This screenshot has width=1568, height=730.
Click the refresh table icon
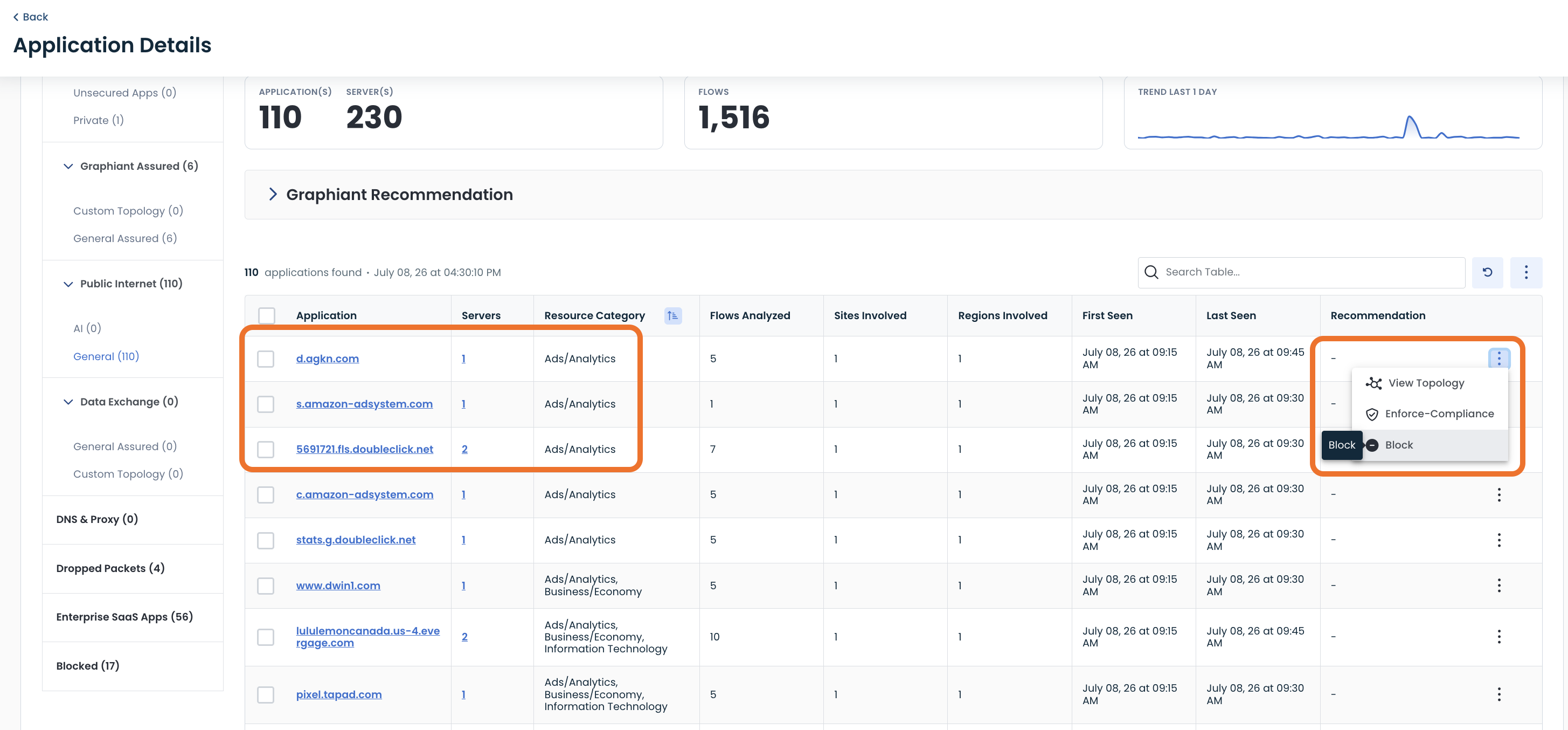tap(1487, 272)
